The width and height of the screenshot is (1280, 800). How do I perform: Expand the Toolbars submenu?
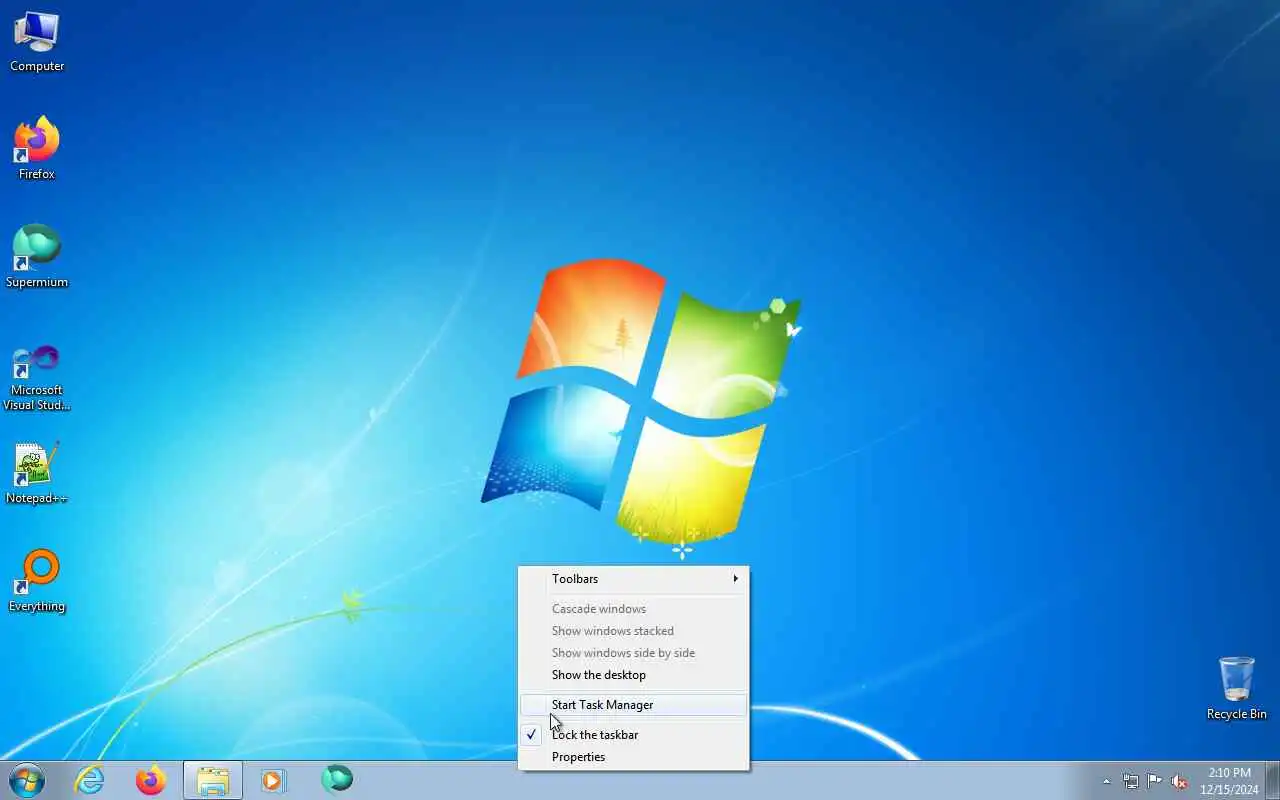(x=633, y=579)
